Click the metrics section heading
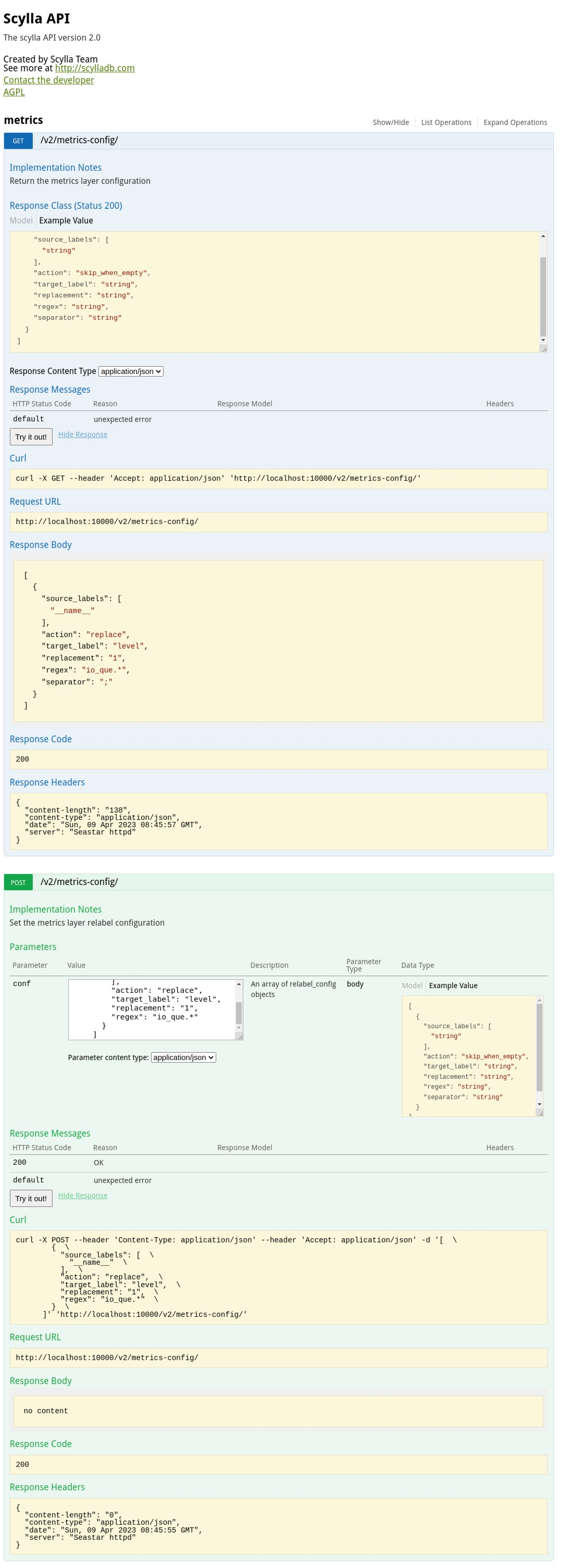568x1568 pixels. (24, 120)
